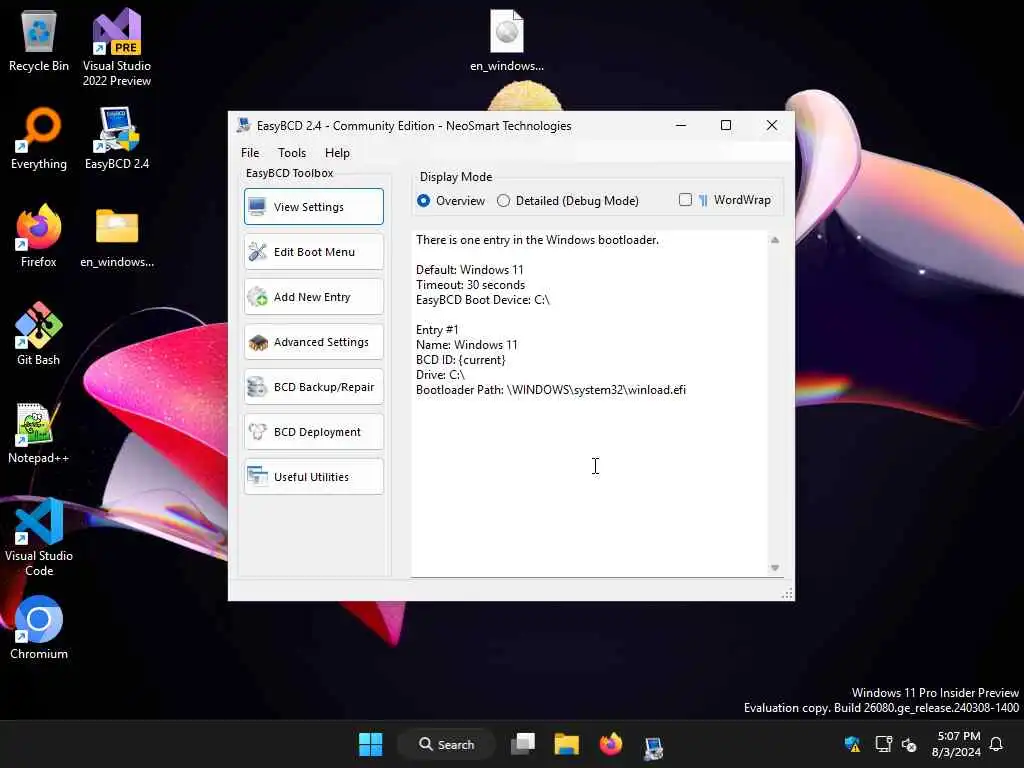This screenshot has height=768, width=1024.
Task: Click the 'Drive: C:\' line
Action: pyautogui.click(x=440, y=375)
